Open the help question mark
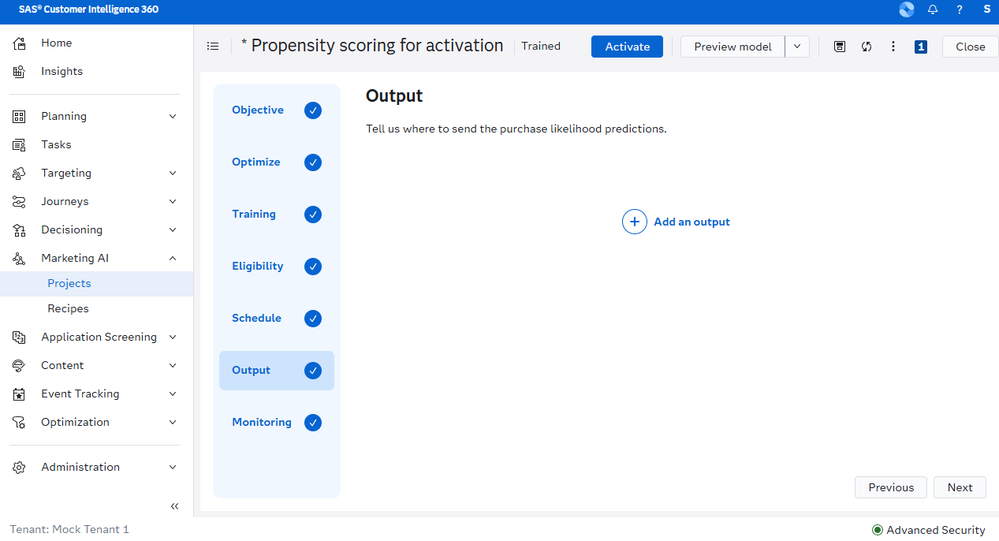This screenshot has height=541, width=999. (x=959, y=10)
